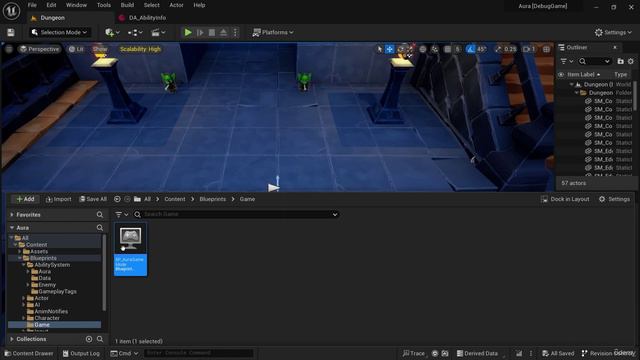Change the scale snap value 0.25
Screen dimensions: 640x360
click(x=510, y=49)
